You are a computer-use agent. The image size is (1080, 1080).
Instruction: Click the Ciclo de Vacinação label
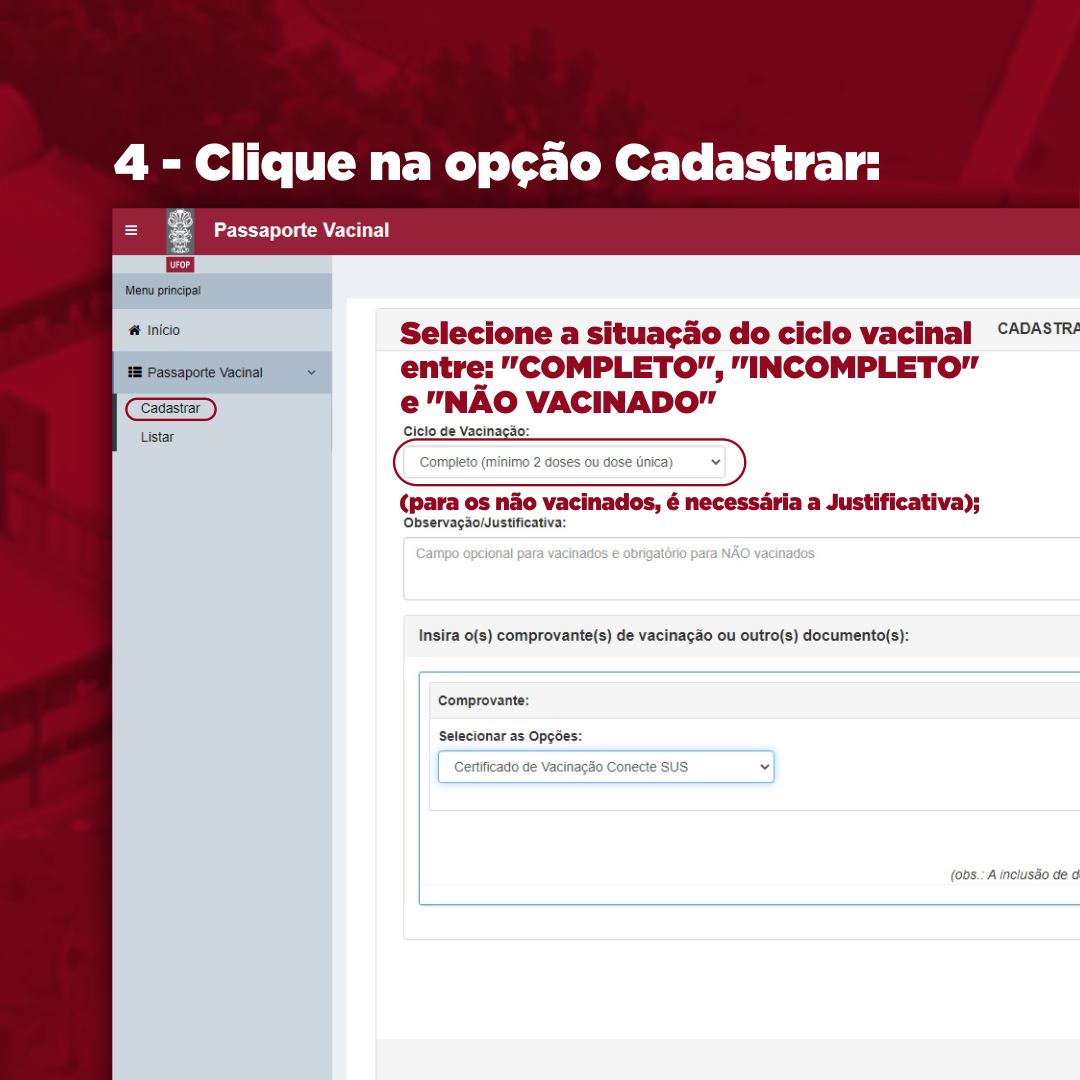click(466, 431)
